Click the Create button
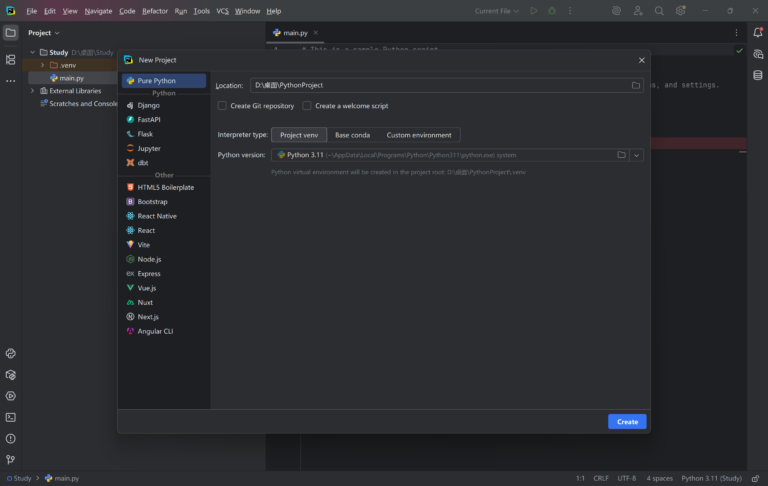 pyautogui.click(x=627, y=422)
